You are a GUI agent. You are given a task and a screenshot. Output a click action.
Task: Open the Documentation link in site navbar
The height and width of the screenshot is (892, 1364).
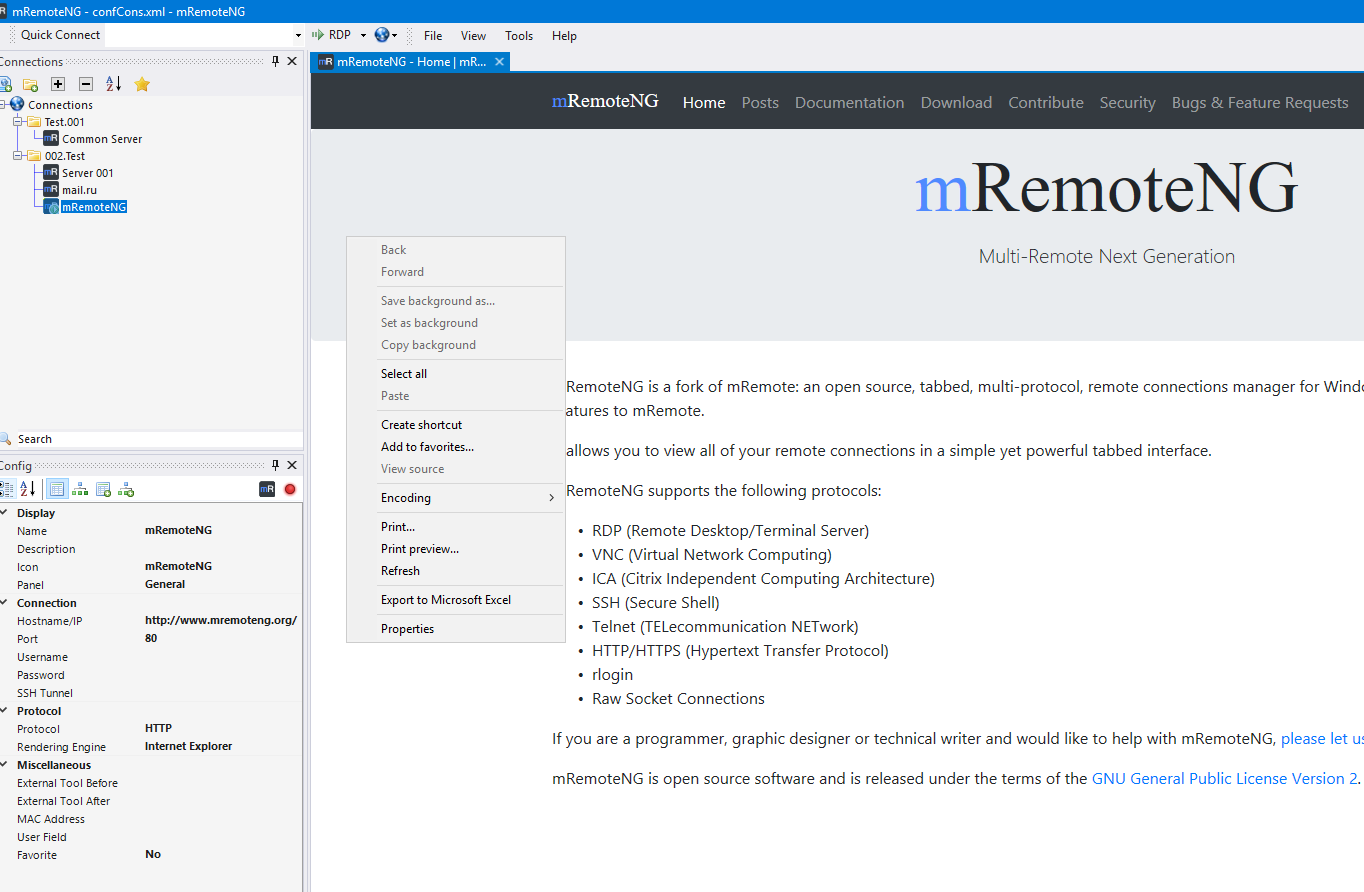coord(849,102)
